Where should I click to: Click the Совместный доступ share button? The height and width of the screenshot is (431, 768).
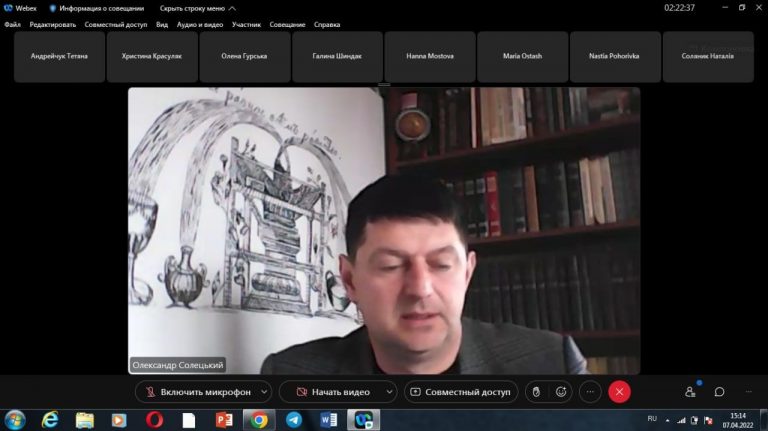pos(461,392)
